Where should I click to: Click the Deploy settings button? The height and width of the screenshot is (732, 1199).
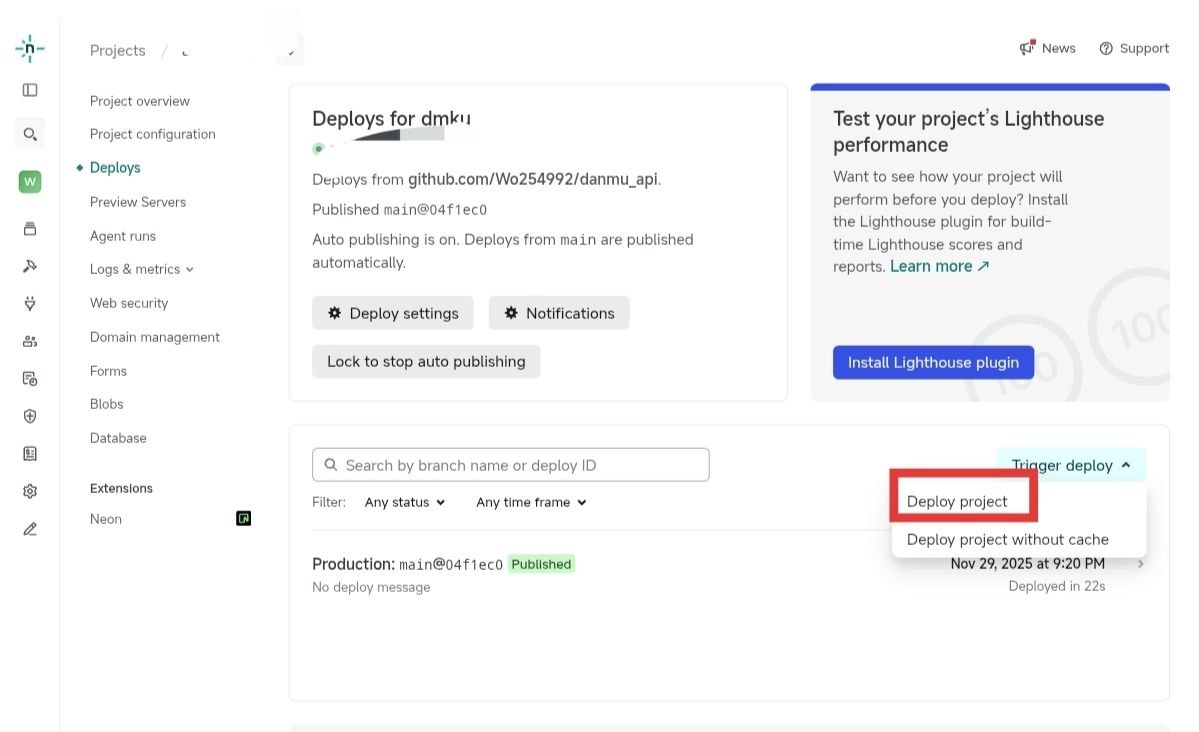point(392,313)
